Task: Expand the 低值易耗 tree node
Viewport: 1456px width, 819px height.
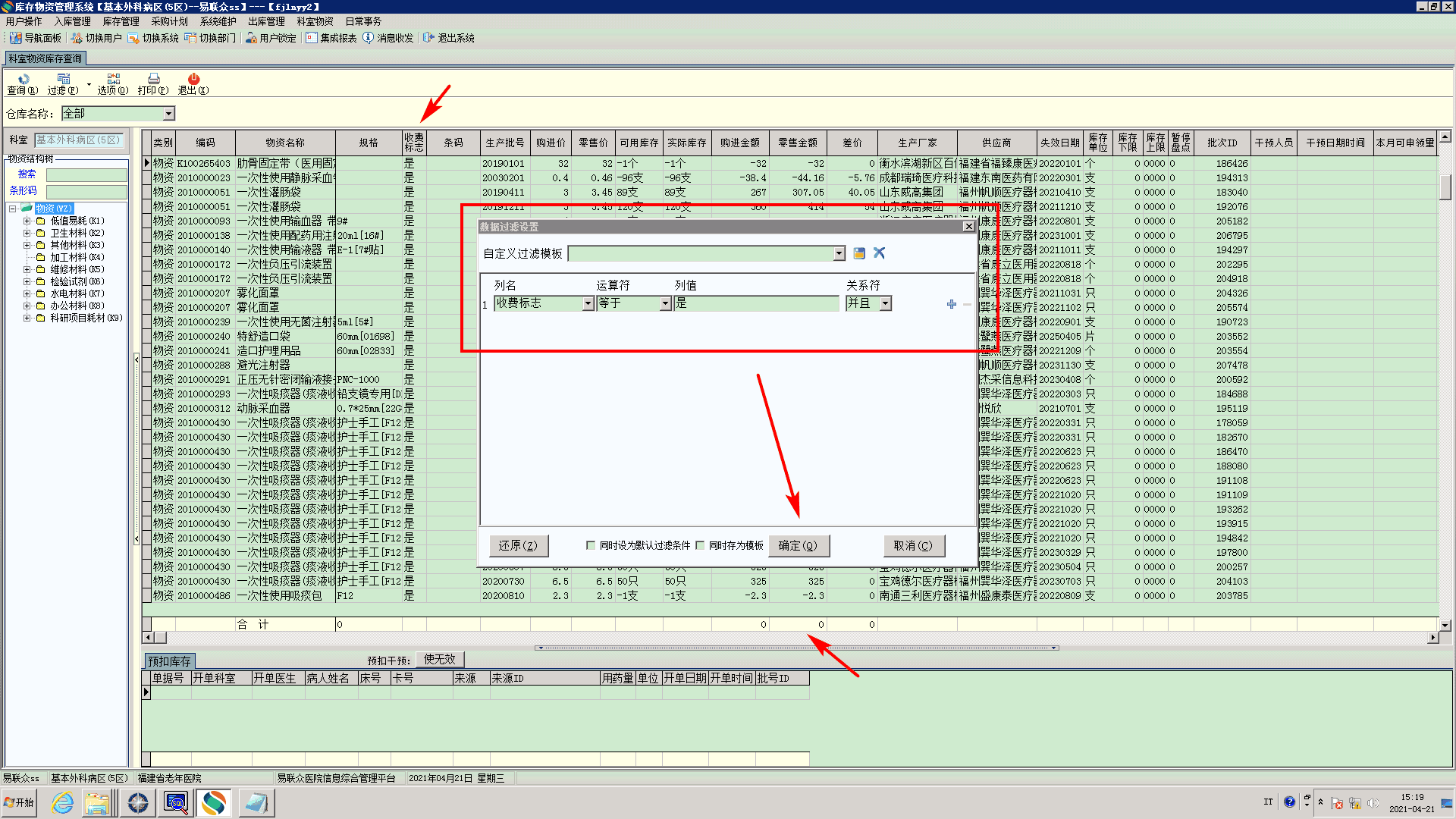Action: point(27,221)
